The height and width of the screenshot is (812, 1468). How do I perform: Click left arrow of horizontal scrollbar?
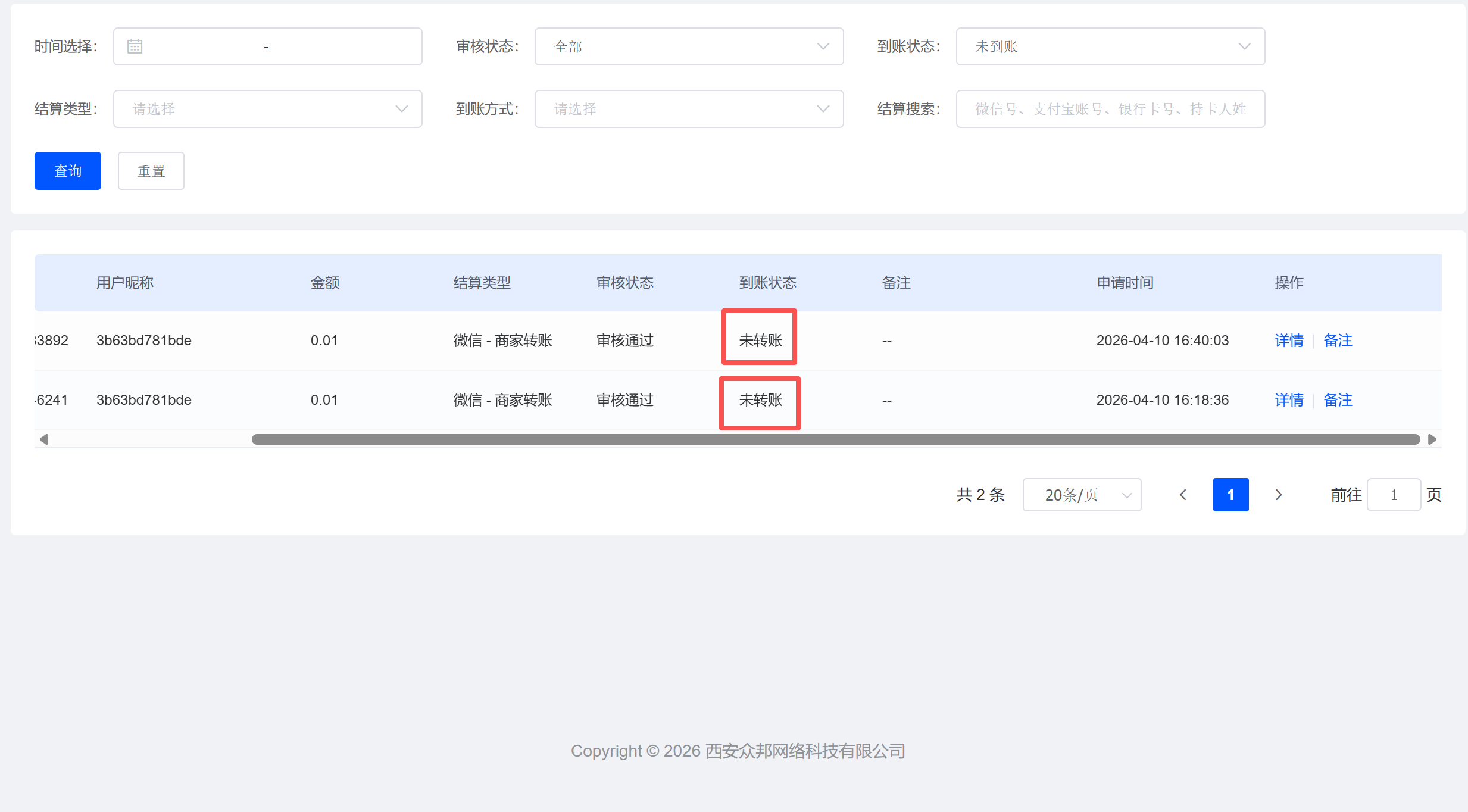pyautogui.click(x=44, y=439)
